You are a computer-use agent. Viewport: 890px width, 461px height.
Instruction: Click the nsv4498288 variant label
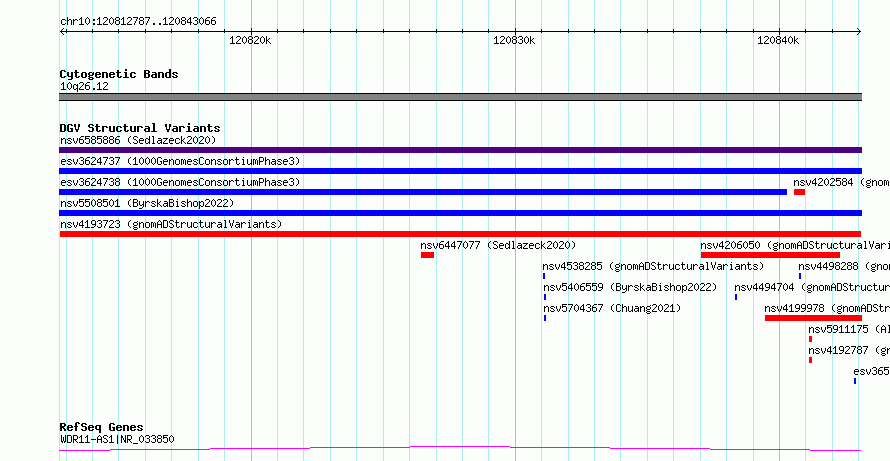843,266
